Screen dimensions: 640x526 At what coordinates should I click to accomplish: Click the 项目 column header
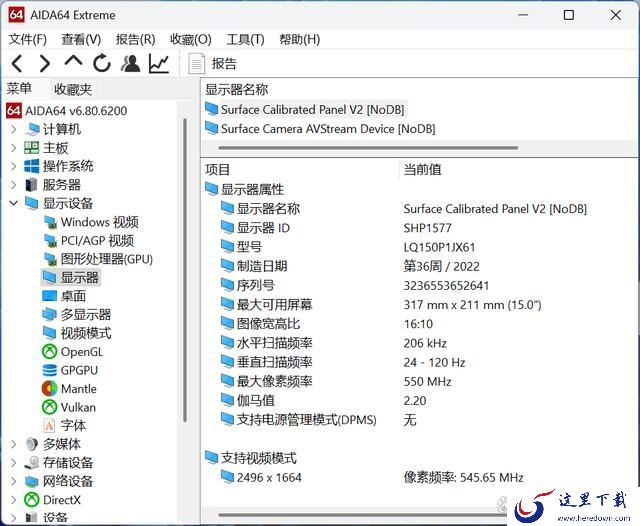(217, 170)
